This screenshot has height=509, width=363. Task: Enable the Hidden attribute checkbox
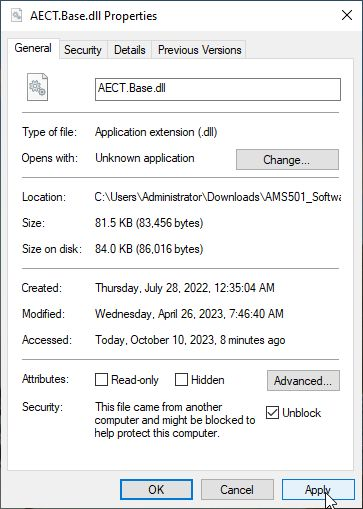[x=181, y=379]
